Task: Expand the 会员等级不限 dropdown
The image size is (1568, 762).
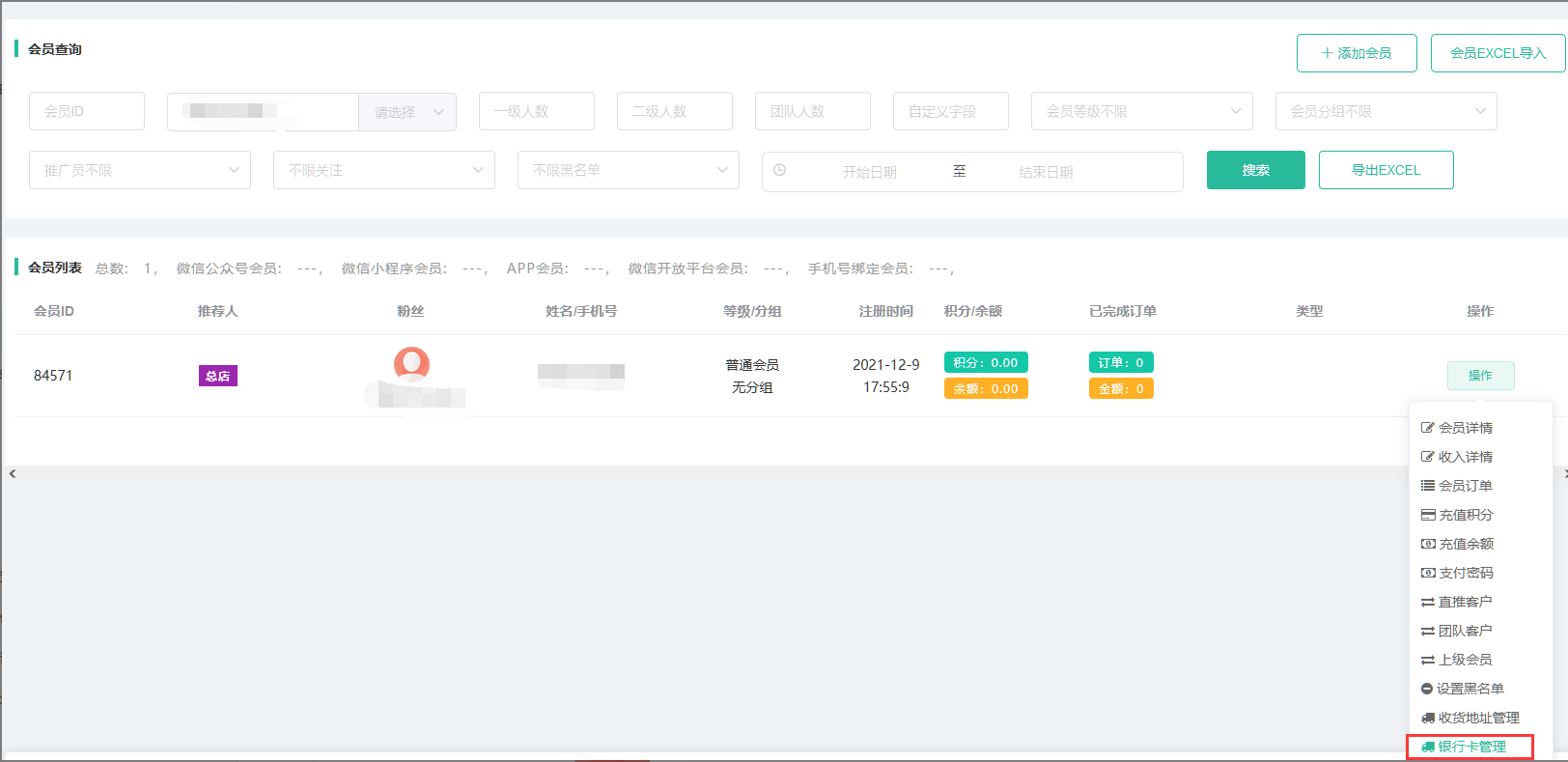Action: (x=1141, y=111)
